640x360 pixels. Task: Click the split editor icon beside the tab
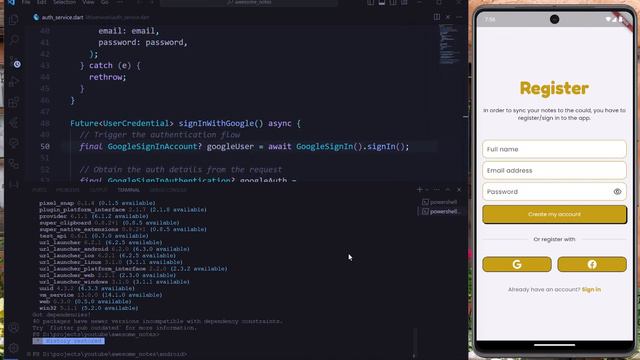point(437,17)
